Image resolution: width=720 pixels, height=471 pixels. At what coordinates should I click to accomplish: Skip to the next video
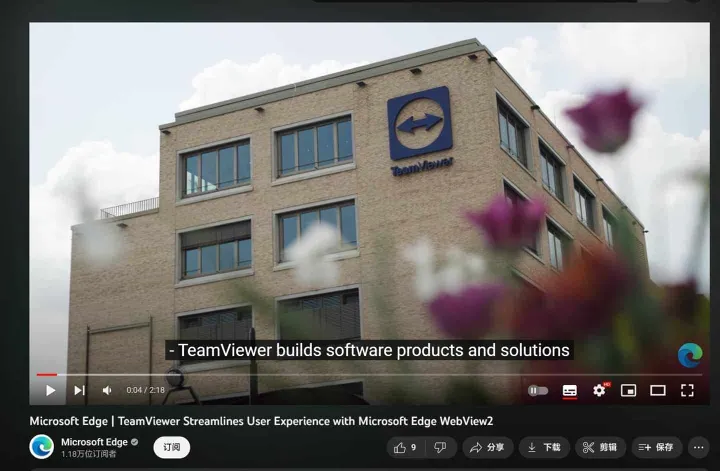pos(79,390)
